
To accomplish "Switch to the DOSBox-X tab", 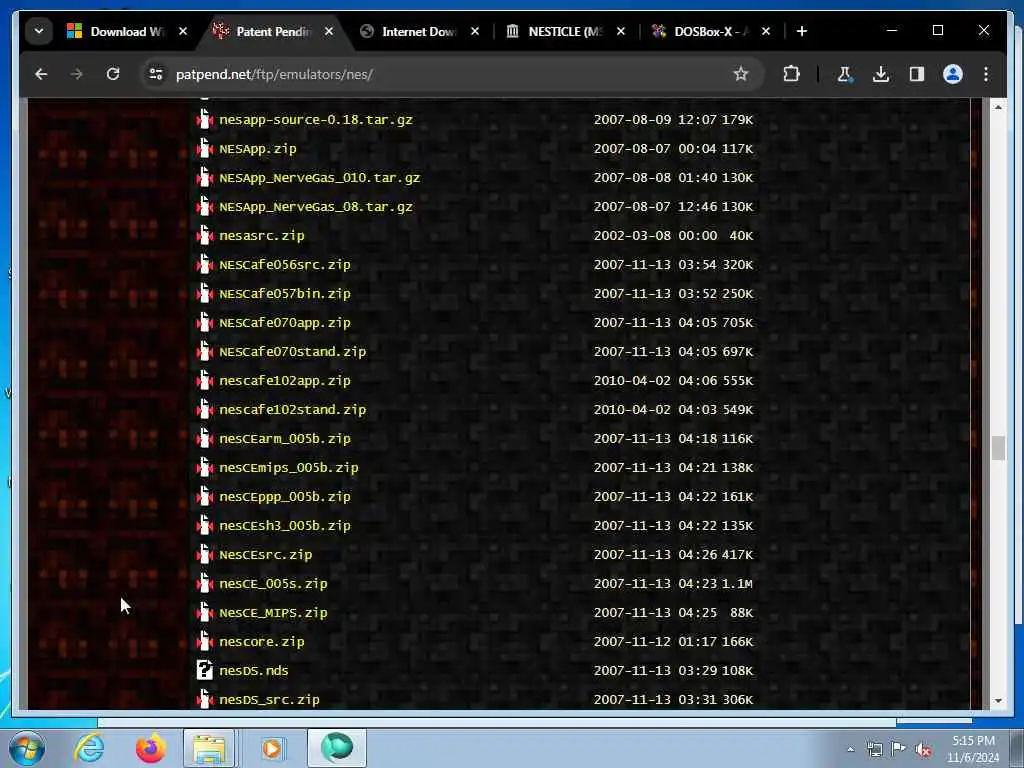I will pyautogui.click(x=711, y=31).
